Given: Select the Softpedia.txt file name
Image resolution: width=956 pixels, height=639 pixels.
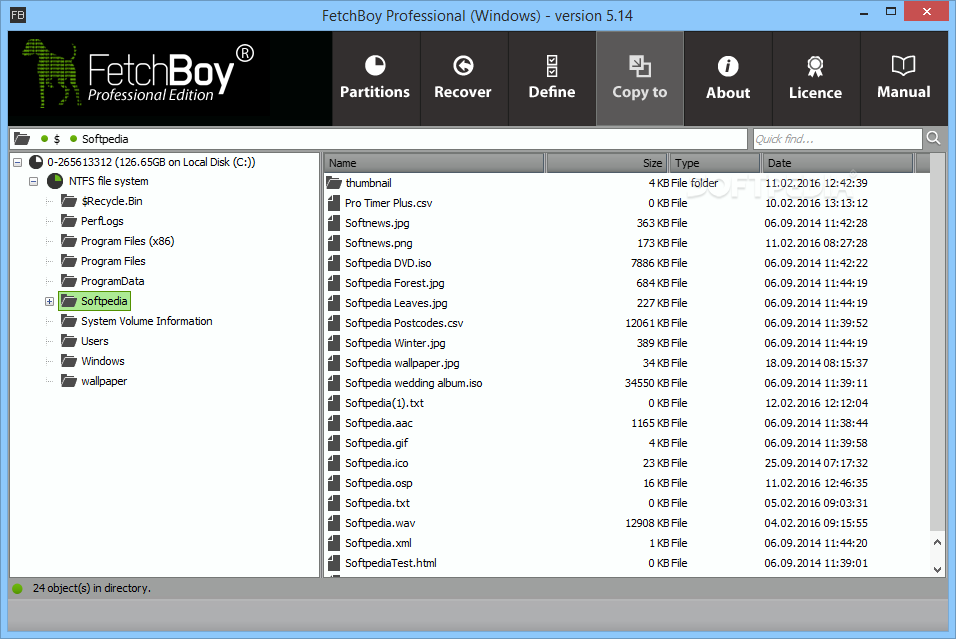Looking at the screenshot, I should point(377,503).
